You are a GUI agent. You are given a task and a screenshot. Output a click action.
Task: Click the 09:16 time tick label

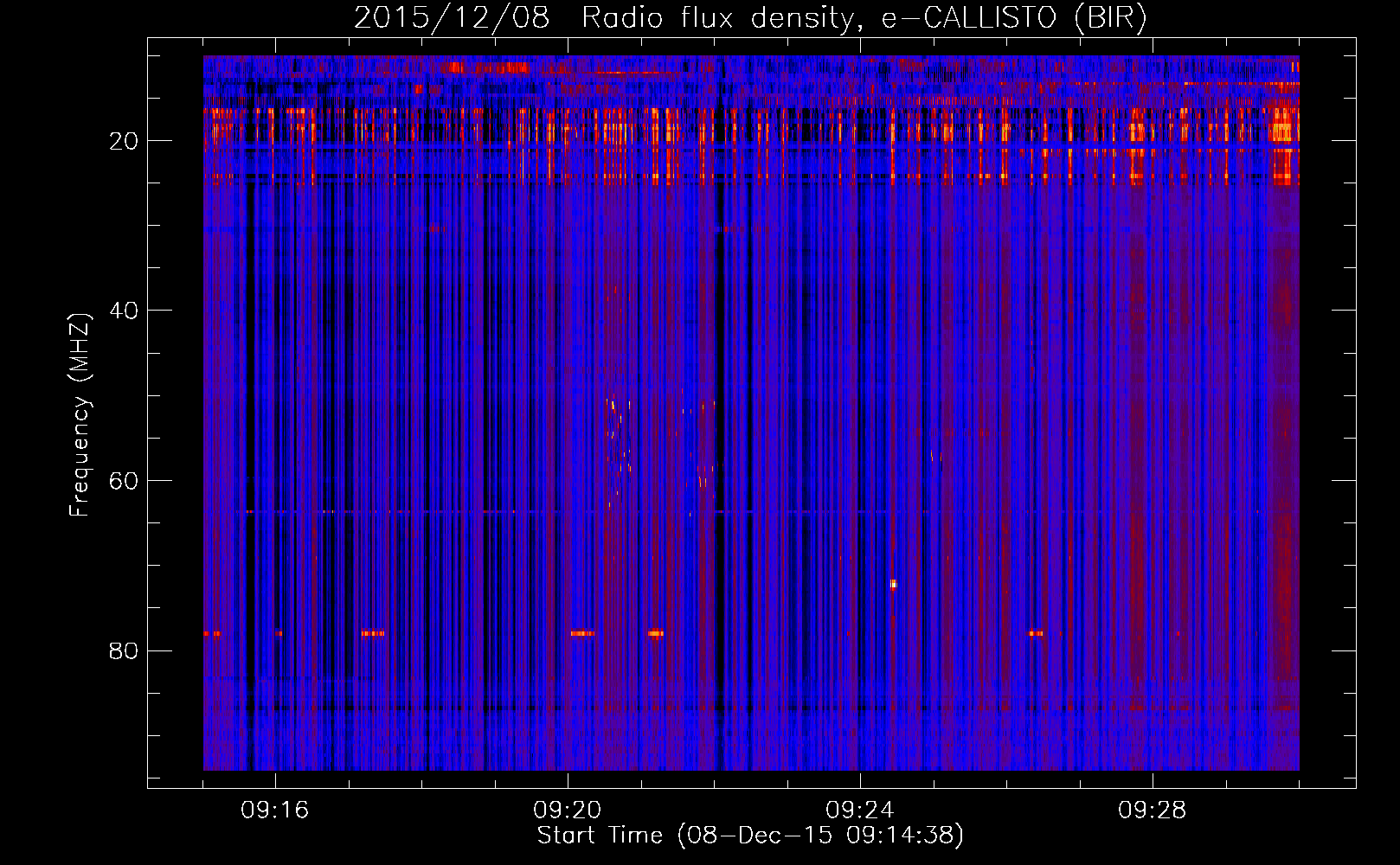click(275, 810)
